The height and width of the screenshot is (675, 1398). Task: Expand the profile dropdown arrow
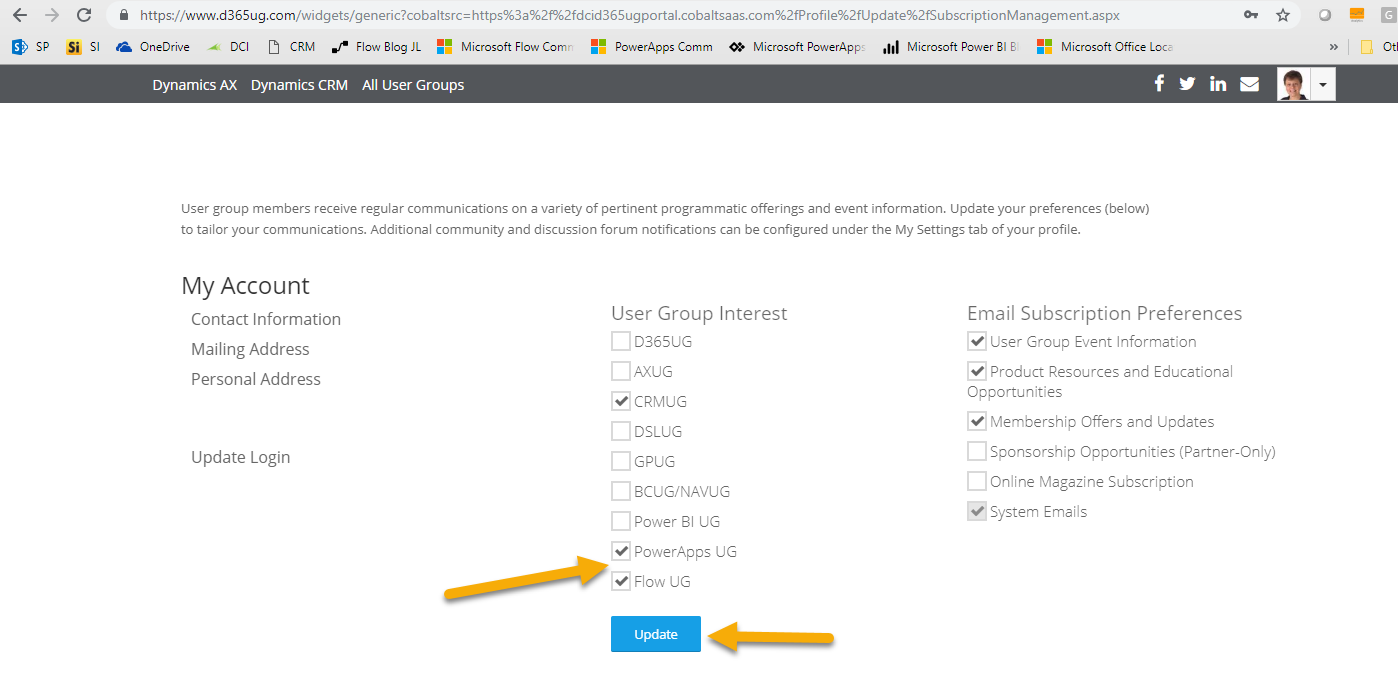tap(1323, 85)
